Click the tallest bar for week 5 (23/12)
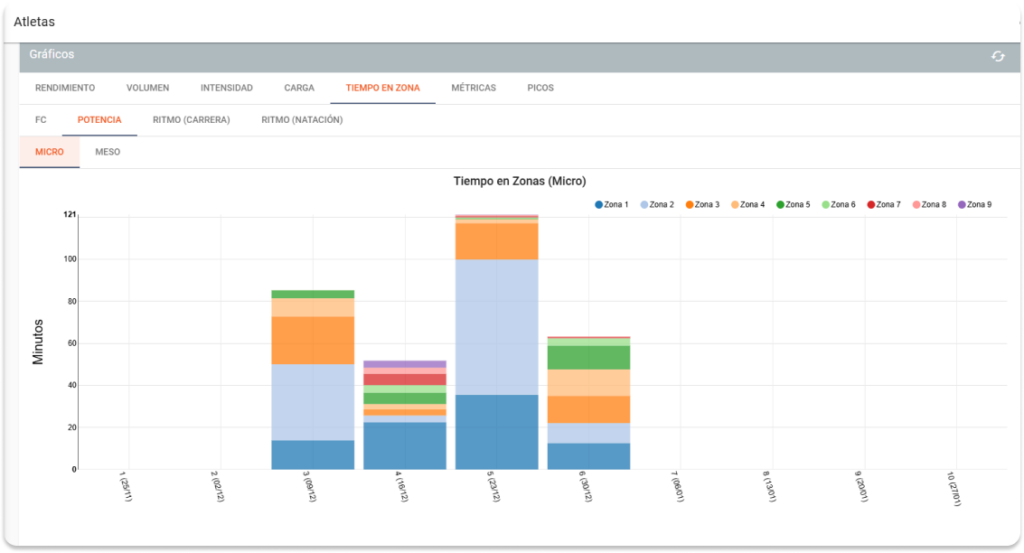Viewport: 1024px width, 553px height. click(x=496, y=340)
